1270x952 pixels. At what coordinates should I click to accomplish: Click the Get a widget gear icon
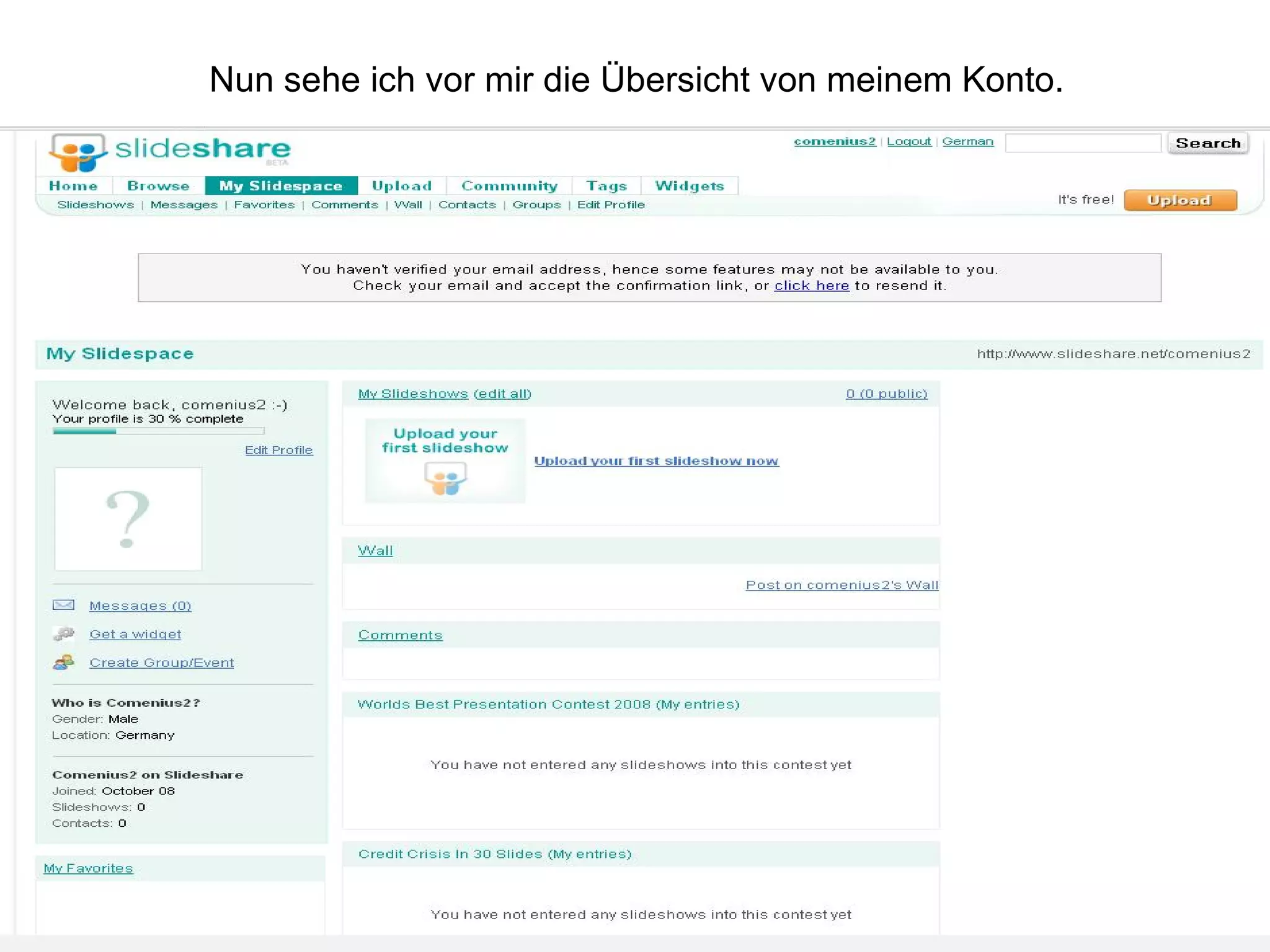(63, 633)
